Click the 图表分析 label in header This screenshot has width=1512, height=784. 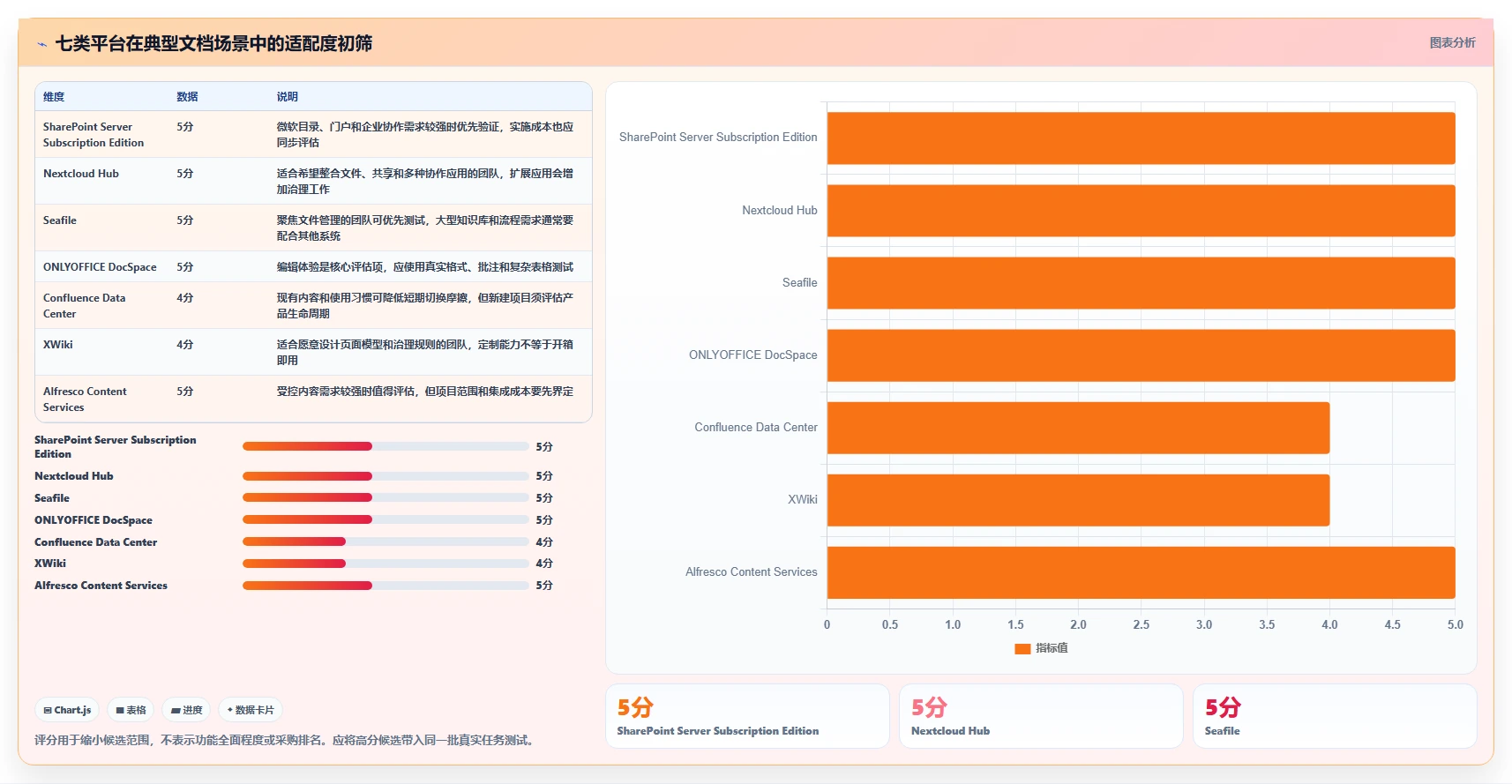(x=1452, y=42)
